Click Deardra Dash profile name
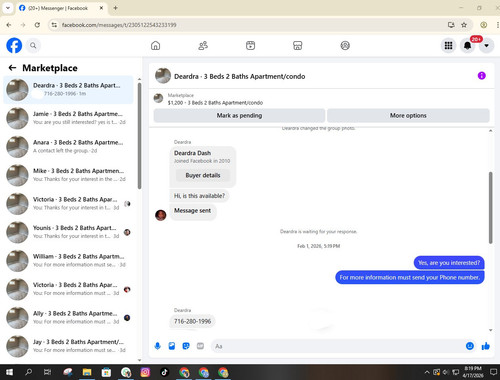This screenshot has width=500, height=380. pyautogui.click(x=192, y=153)
